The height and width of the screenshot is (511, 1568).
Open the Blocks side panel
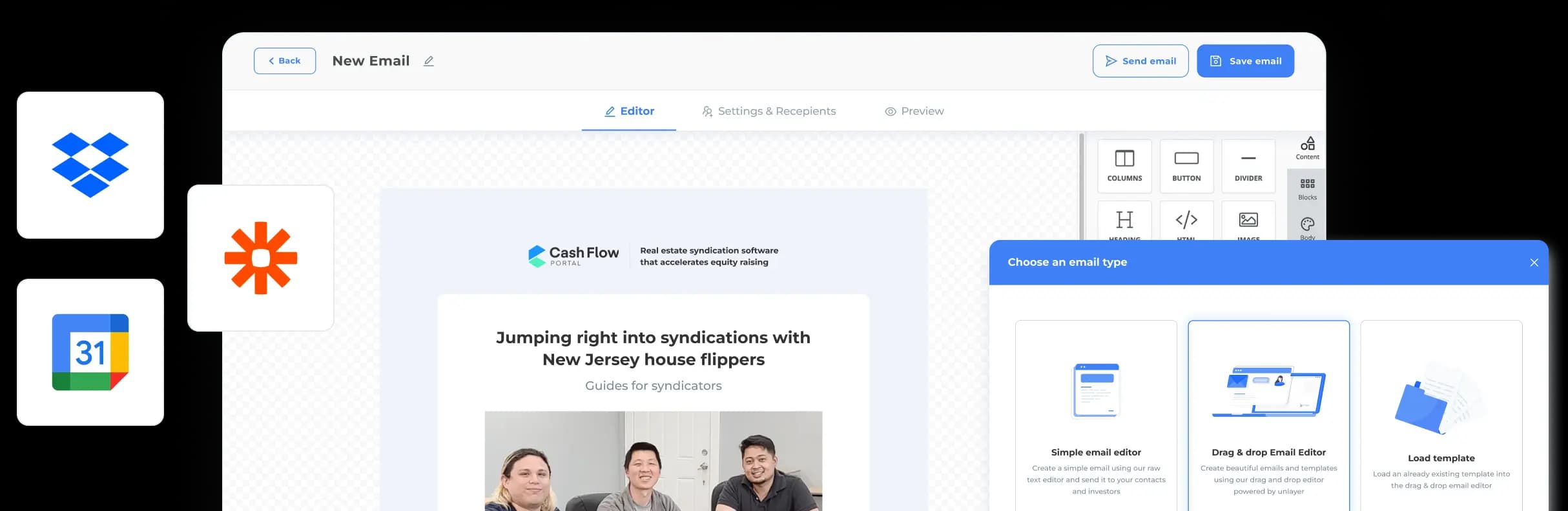[1307, 189]
